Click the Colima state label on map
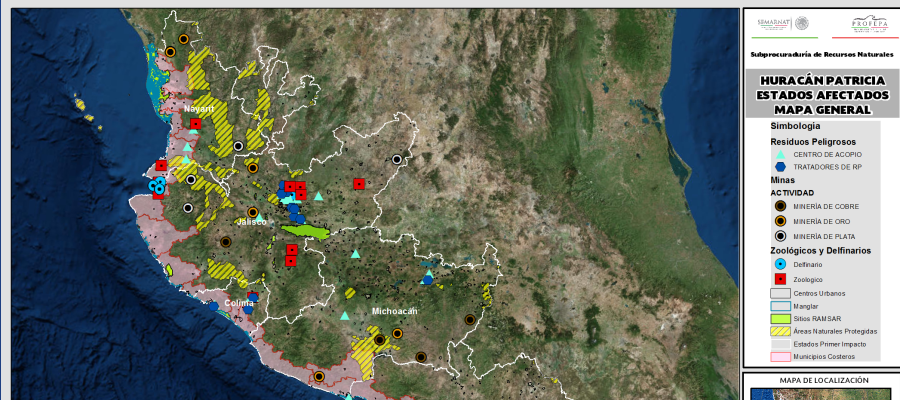The width and height of the screenshot is (900, 400). tap(238, 303)
